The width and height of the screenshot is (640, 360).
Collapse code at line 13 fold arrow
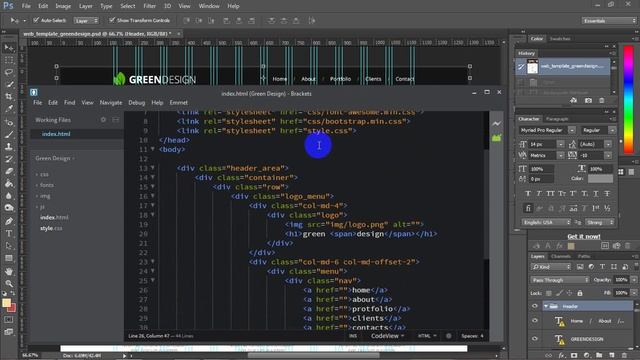(x=153, y=168)
